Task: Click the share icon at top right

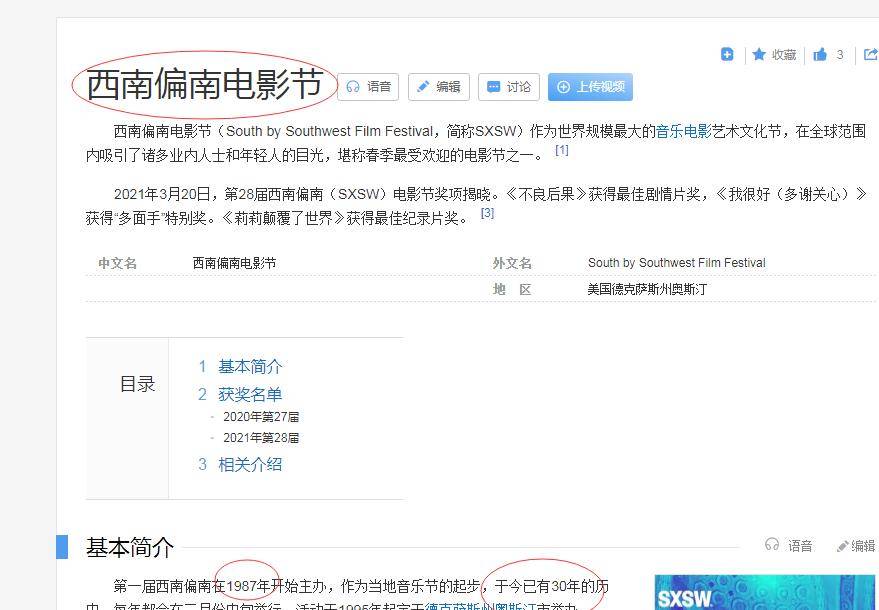Action: (x=871, y=54)
